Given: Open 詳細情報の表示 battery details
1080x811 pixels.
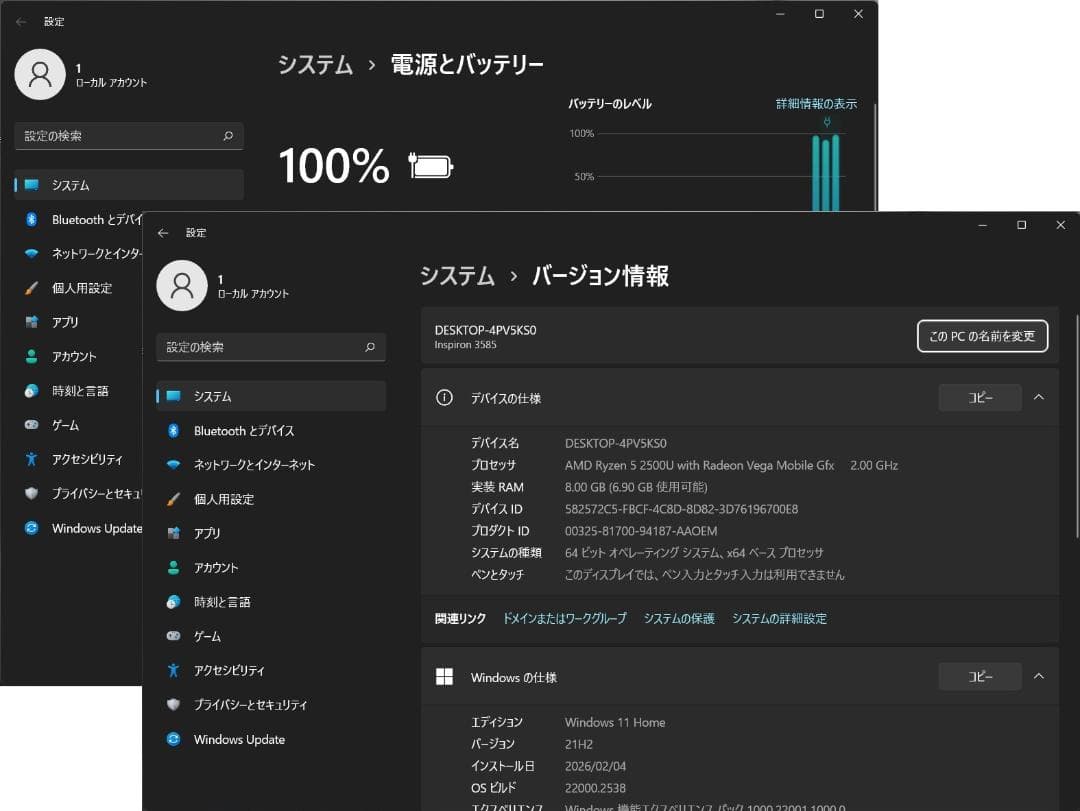Looking at the screenshot, I should click(x=819, y=103).
